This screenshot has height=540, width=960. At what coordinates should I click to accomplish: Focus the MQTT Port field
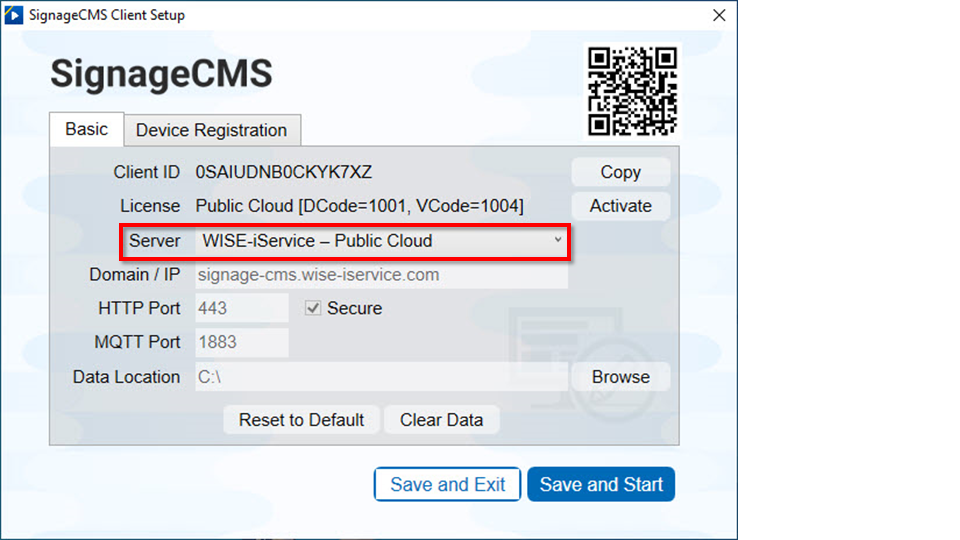(241, 342)
